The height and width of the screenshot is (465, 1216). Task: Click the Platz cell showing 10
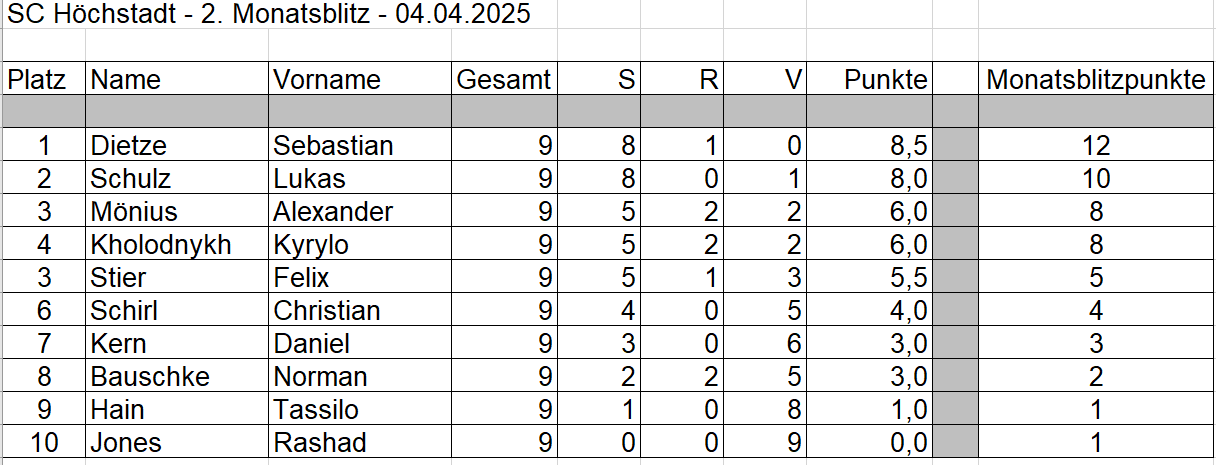coord(43,442)
